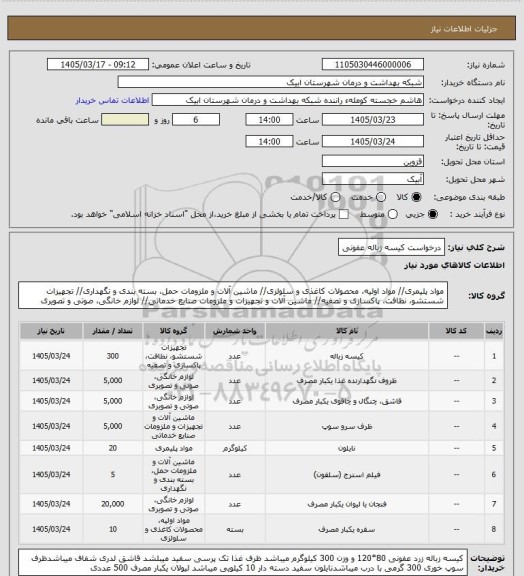Click the response deadline hour field 14:00
524x576 pixels.
[x=269, y=120]
